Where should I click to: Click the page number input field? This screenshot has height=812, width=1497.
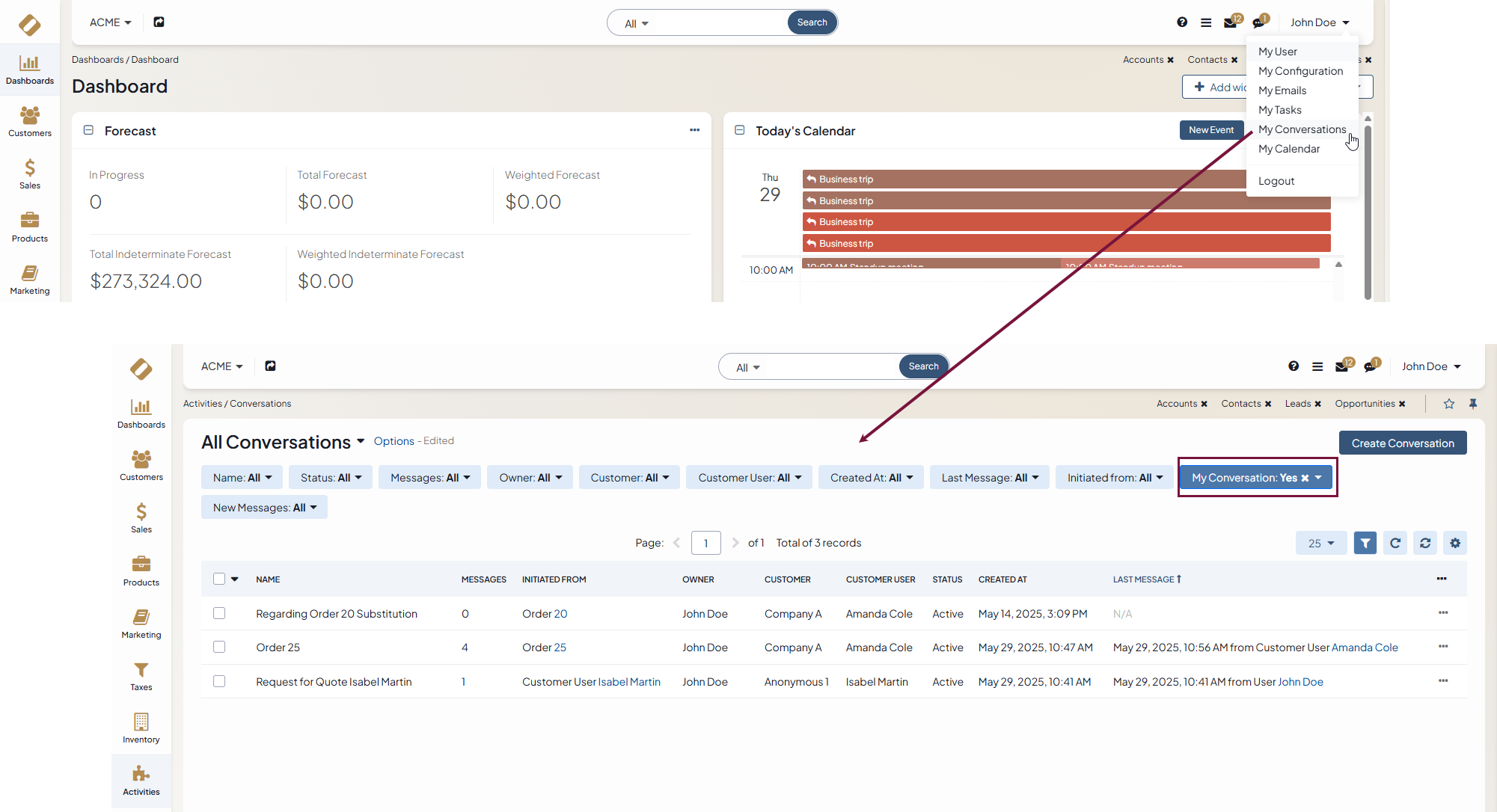[x=705, y=543]
